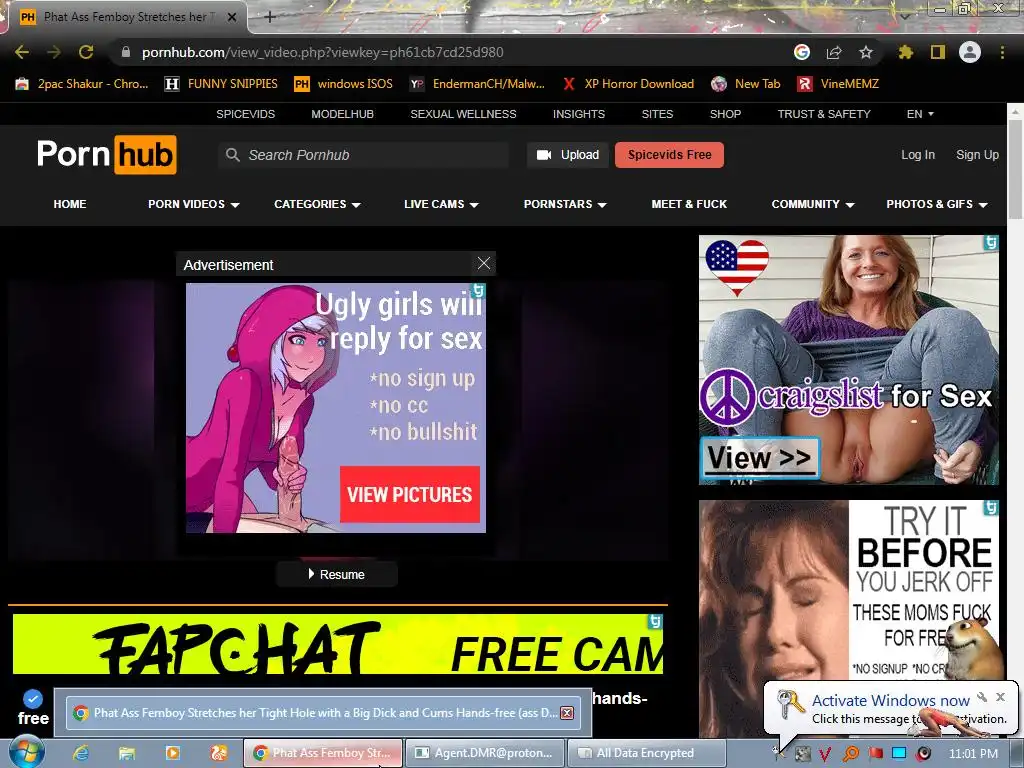Open Chrome's three-dot menu
This screenshot has width=1024, height=768.
(1002, 52)
